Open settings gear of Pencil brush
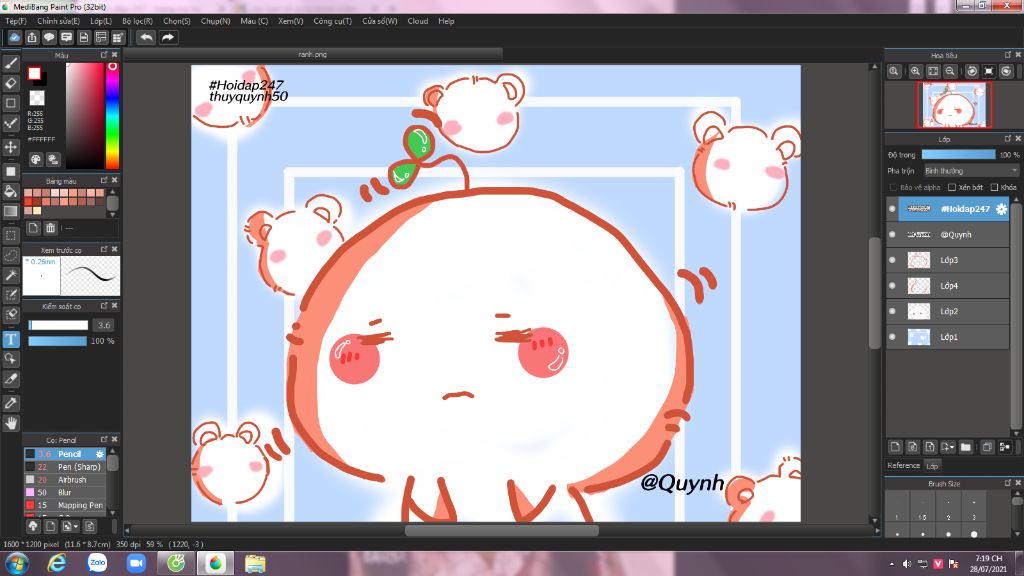The width and height of the screenshot is (1024, 576). pos(100,454)
